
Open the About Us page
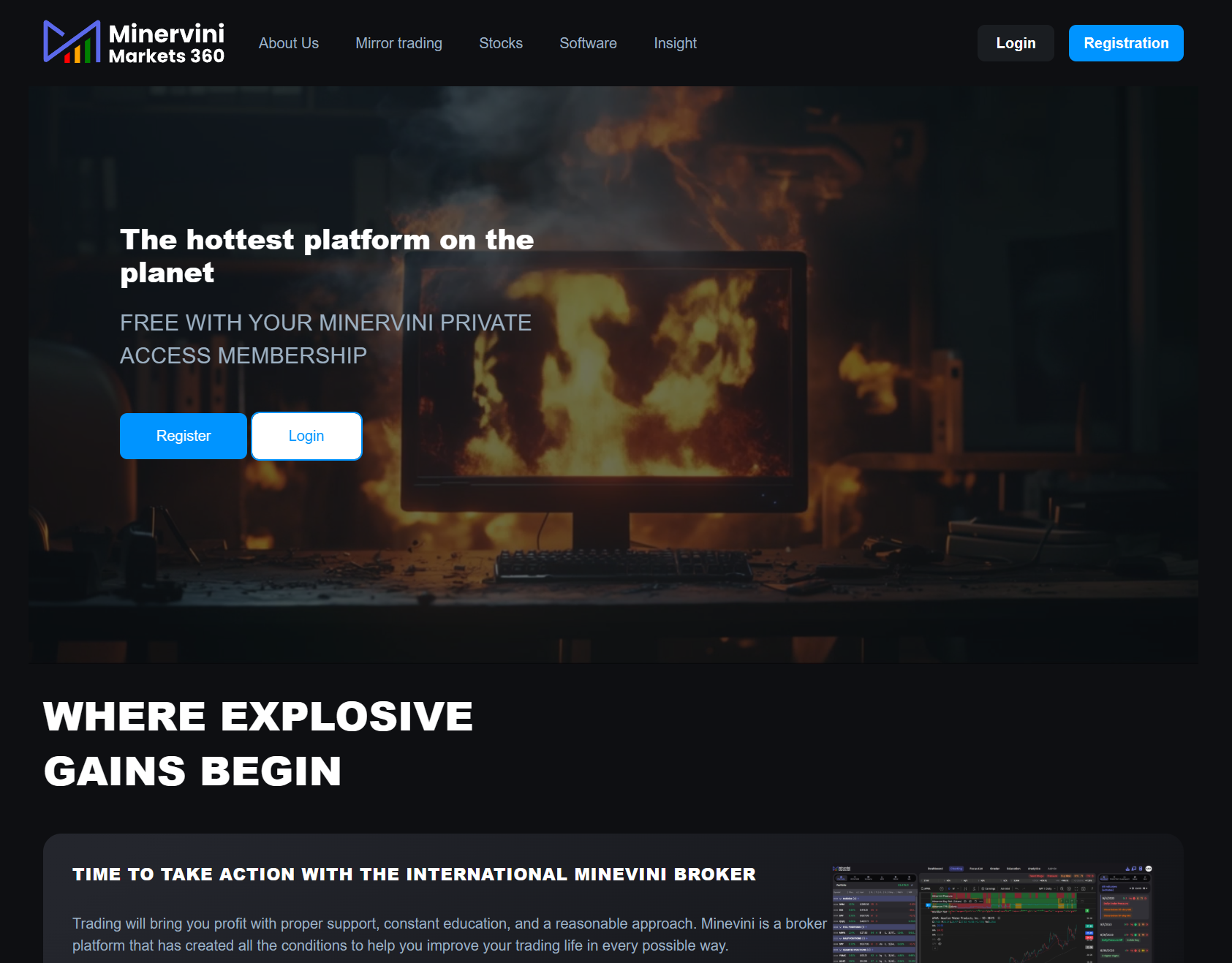(x=288, y=43)
